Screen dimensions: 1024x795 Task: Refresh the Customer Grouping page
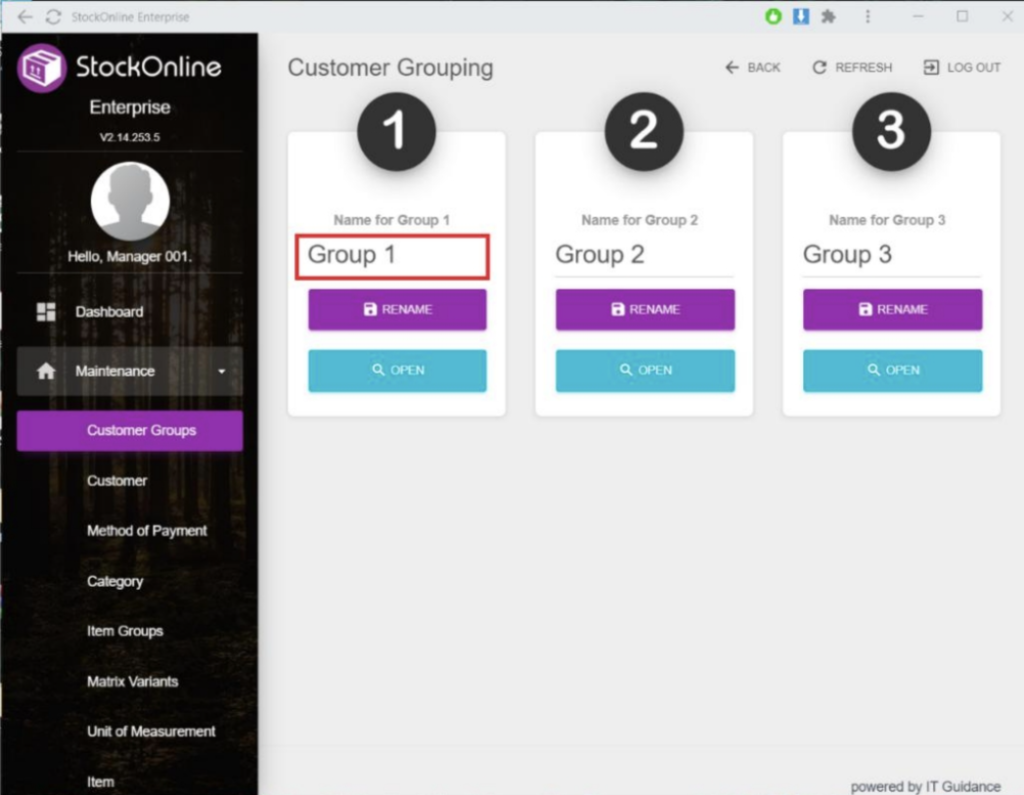pyautogui.click(x=852, y=67)
